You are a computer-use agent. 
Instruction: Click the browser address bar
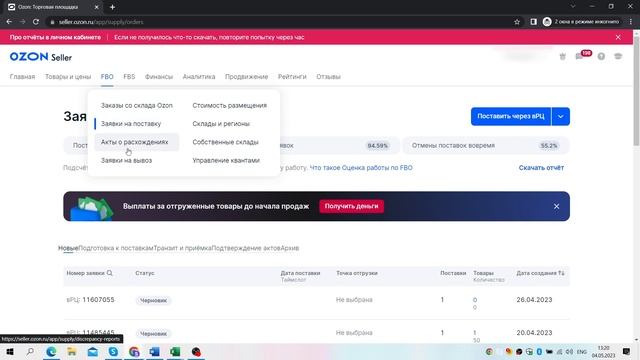click(x=282, y=22)
